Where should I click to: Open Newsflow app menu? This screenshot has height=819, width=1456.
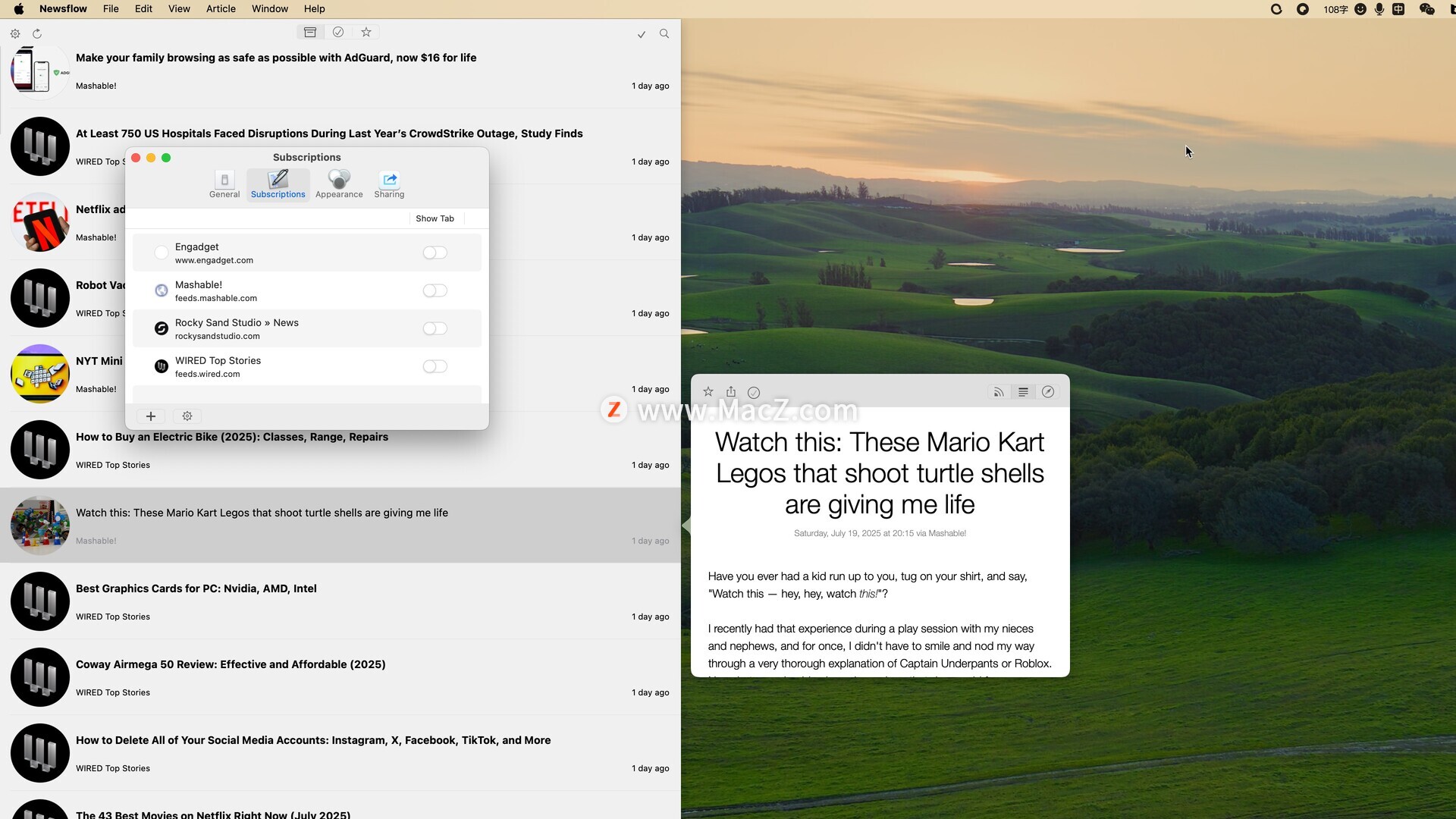(63, 9)
